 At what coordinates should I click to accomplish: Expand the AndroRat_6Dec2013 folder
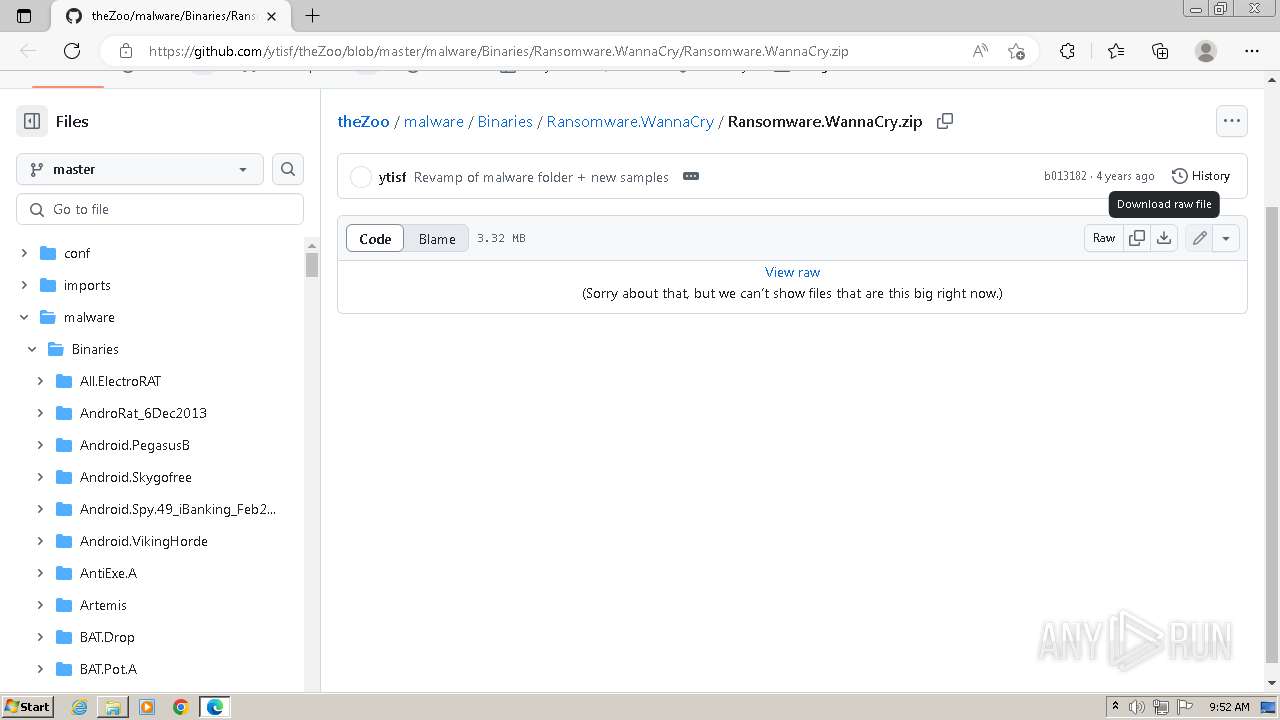(40, 413)
